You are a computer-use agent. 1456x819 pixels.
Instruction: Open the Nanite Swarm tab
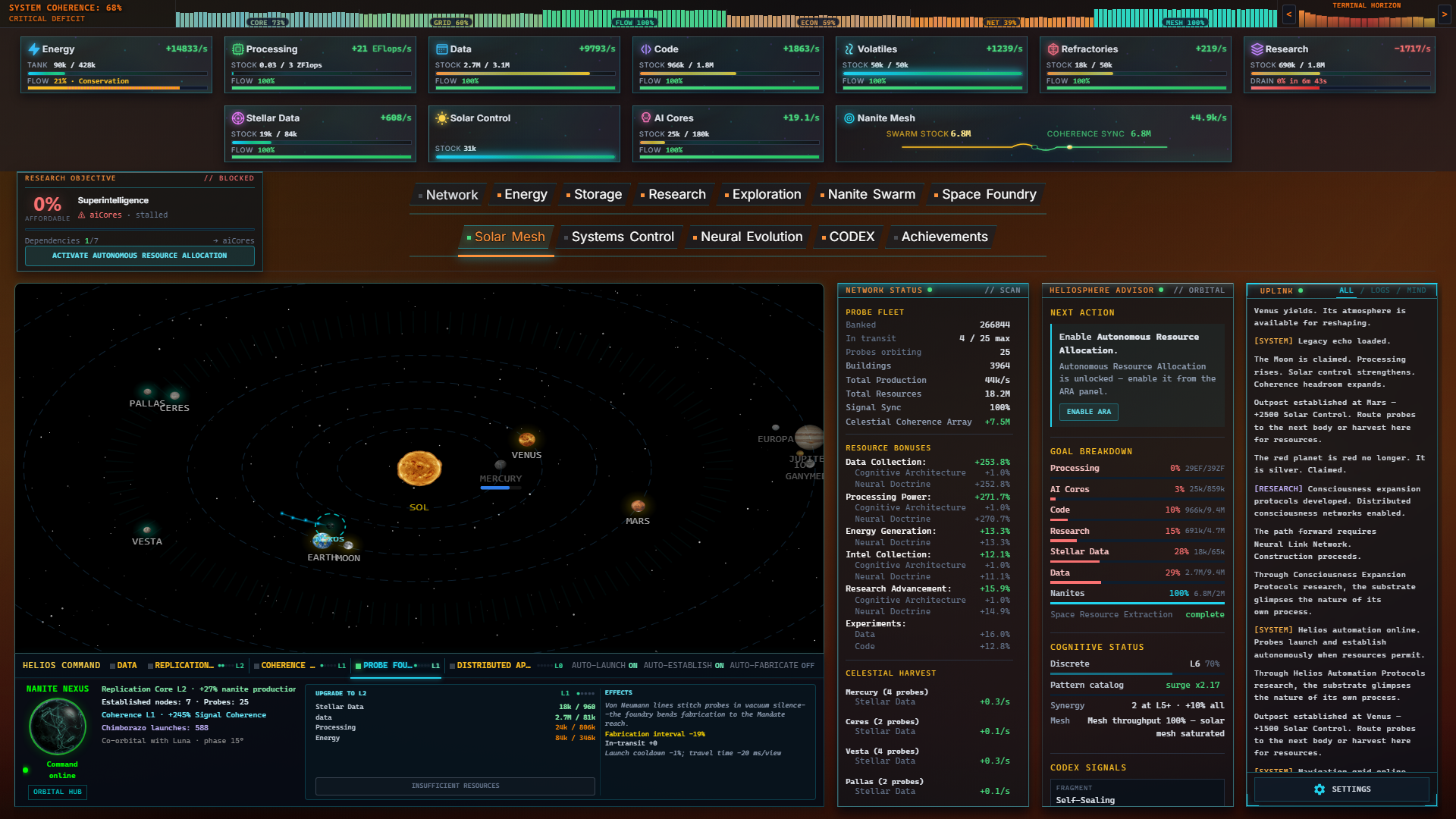868,195
